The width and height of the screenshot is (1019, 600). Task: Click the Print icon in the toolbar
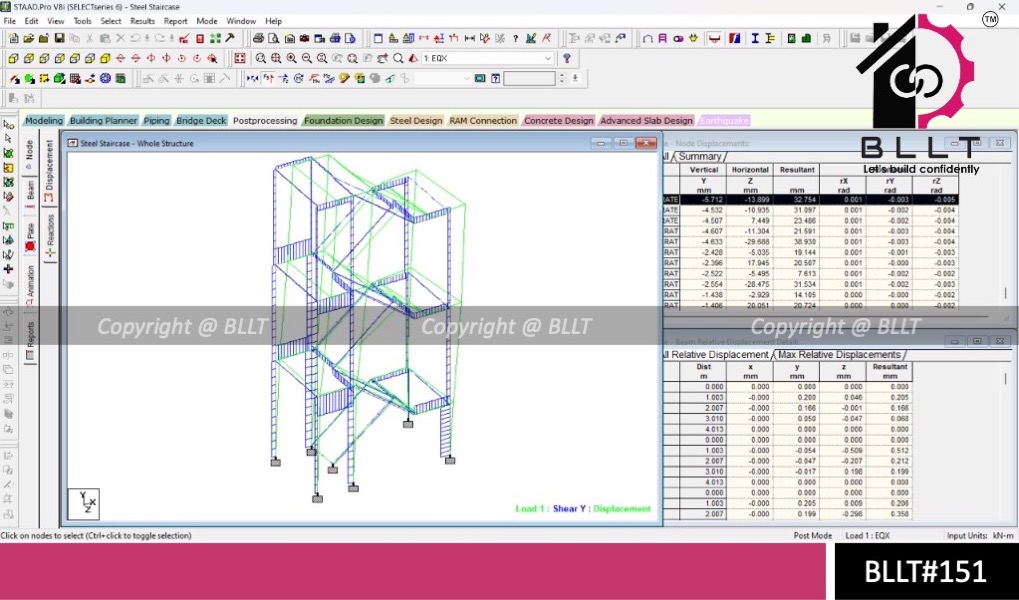coord(259,38)
